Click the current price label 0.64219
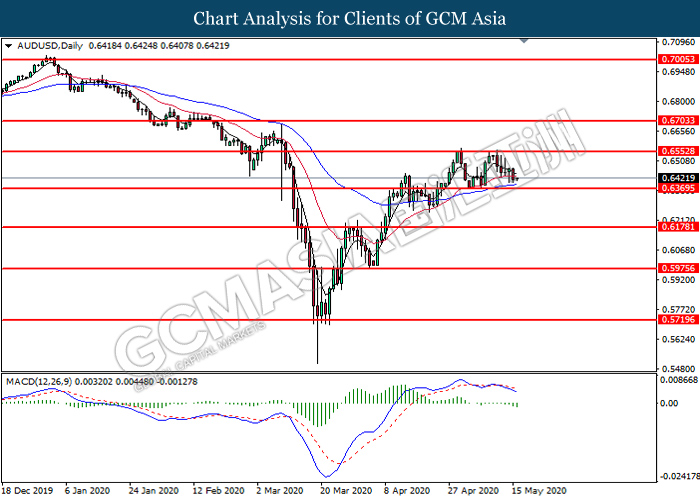 pyautogui.click(x=678, y=178)
